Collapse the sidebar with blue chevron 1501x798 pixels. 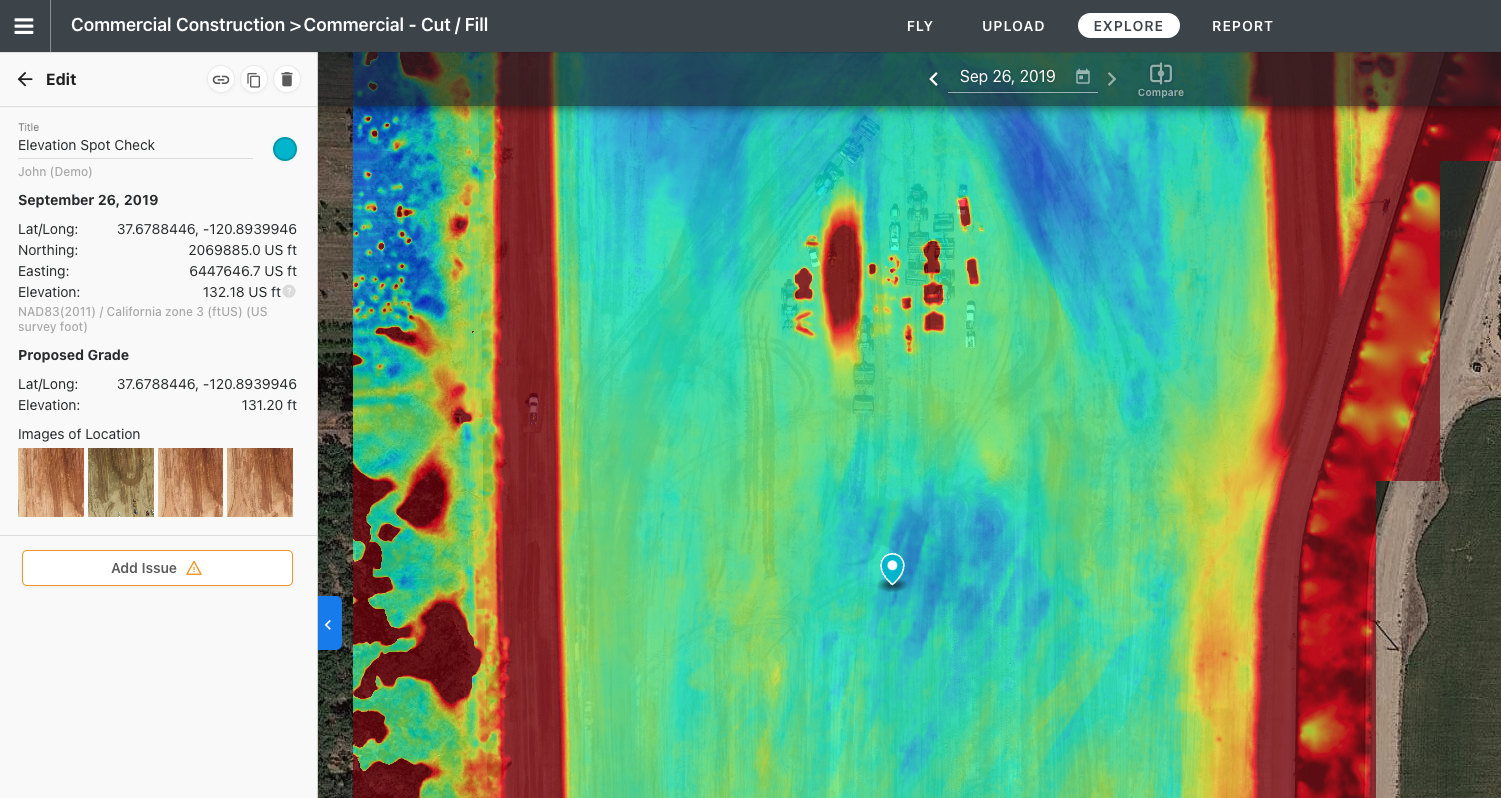[329, 624]
